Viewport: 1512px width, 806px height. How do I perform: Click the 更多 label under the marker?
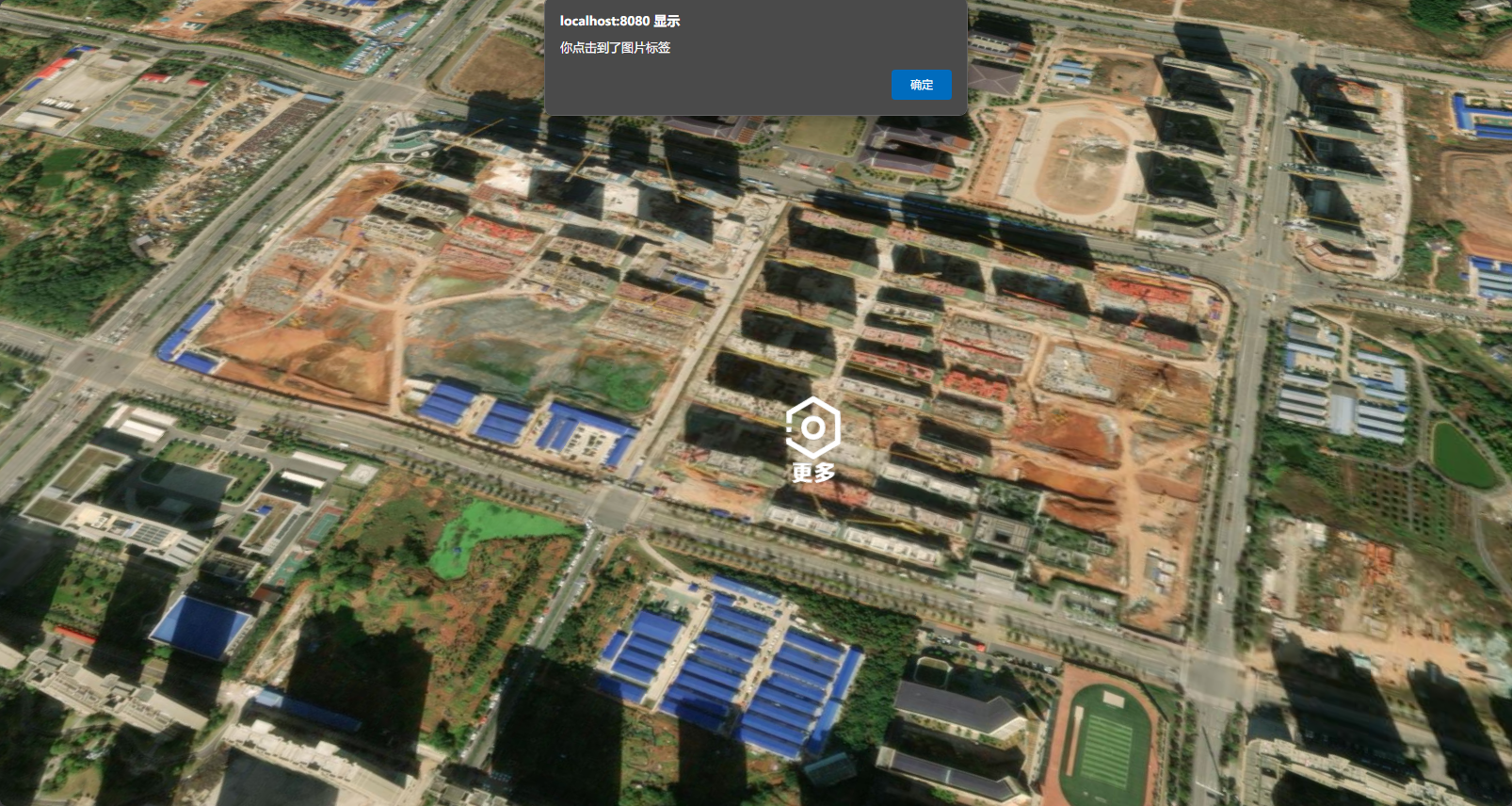(813, 473)
